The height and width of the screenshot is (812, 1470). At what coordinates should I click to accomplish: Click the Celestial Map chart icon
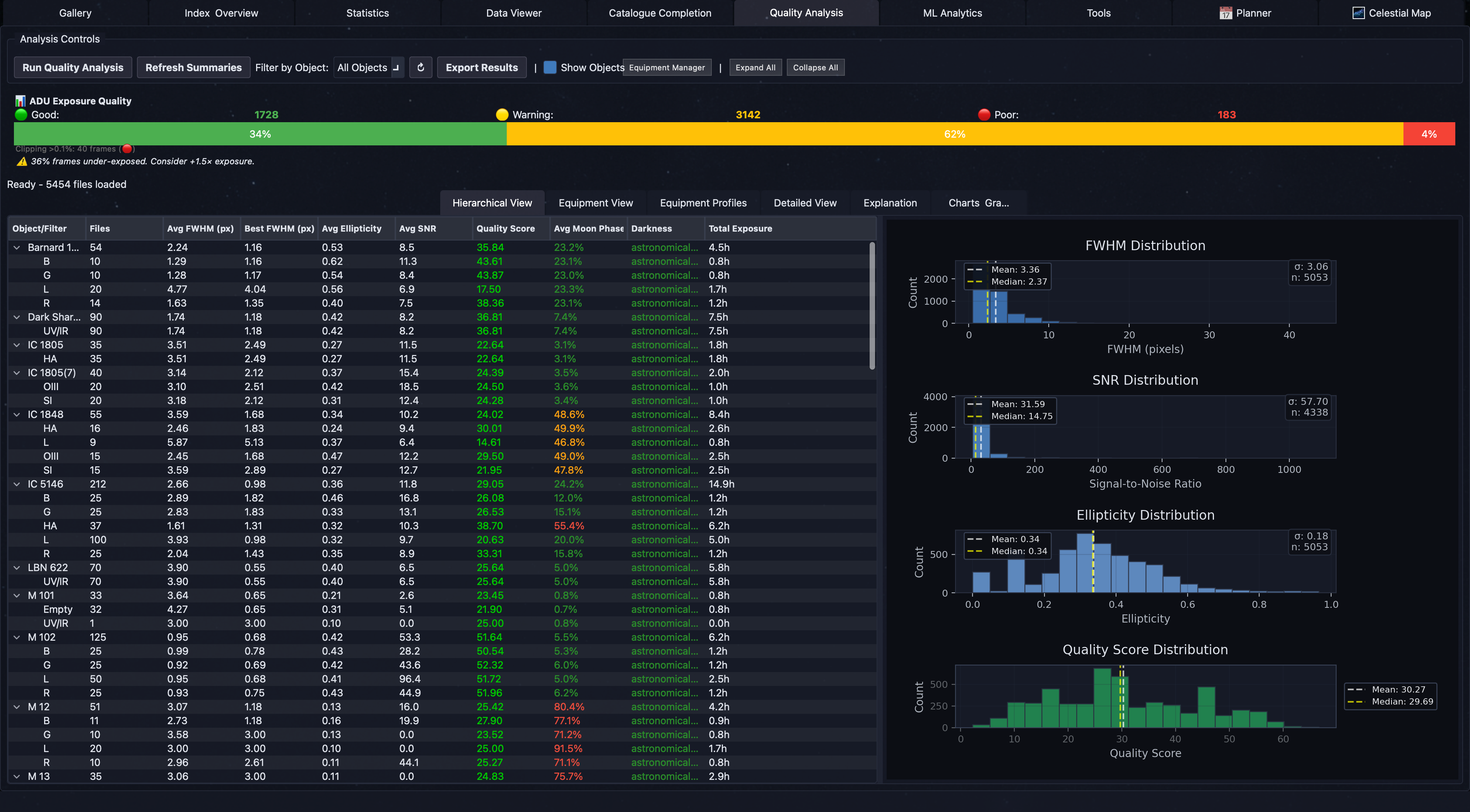tap(1358, 13)
